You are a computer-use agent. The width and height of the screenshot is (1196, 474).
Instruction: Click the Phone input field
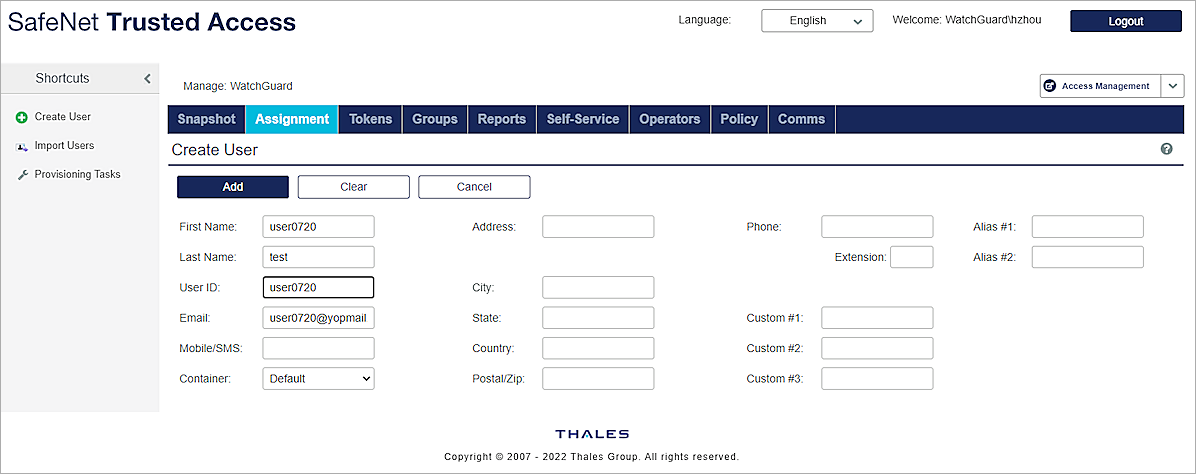[877, 227]
